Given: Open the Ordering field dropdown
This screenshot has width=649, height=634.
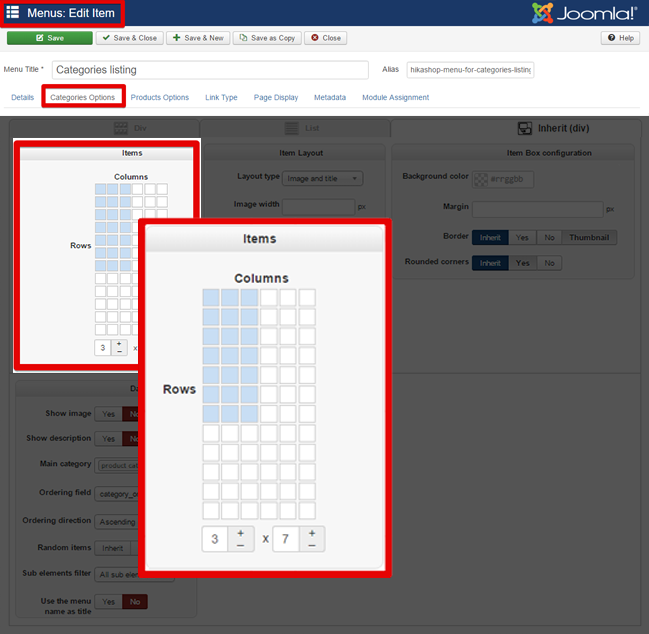Looking at the screenshot, I should (117, 494).
